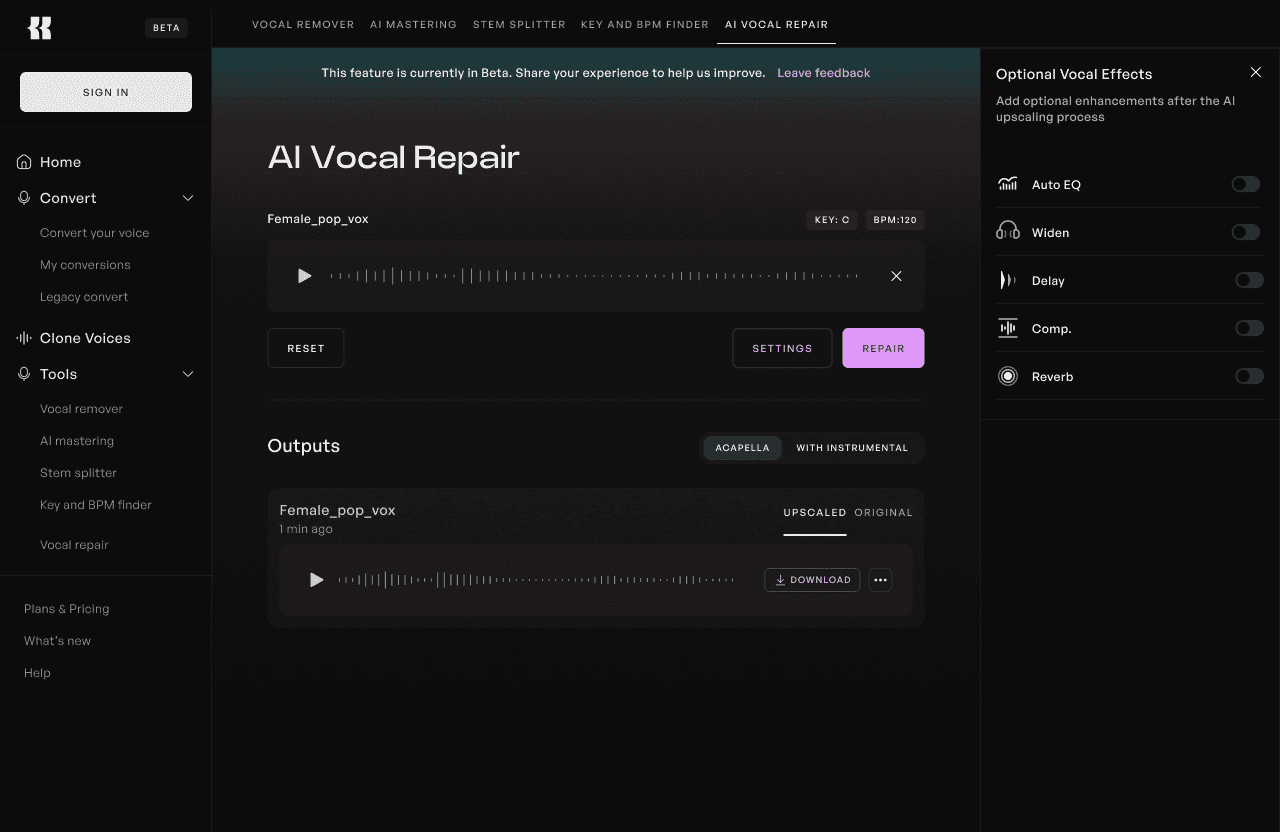Viewport: 1280px width, 832px height.
Task: Collapse the Convert section chevron
Action: 188,198
